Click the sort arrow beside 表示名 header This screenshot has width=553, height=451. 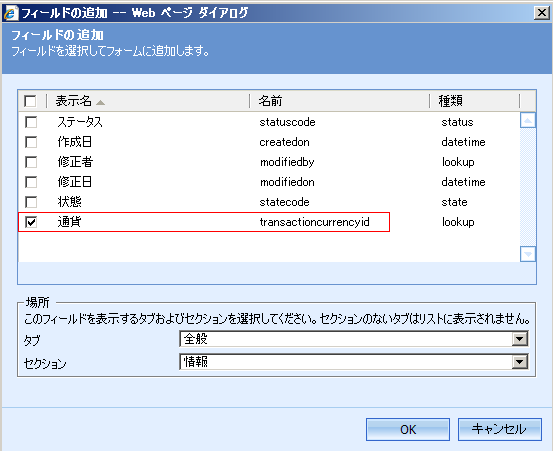click(101, 103)
